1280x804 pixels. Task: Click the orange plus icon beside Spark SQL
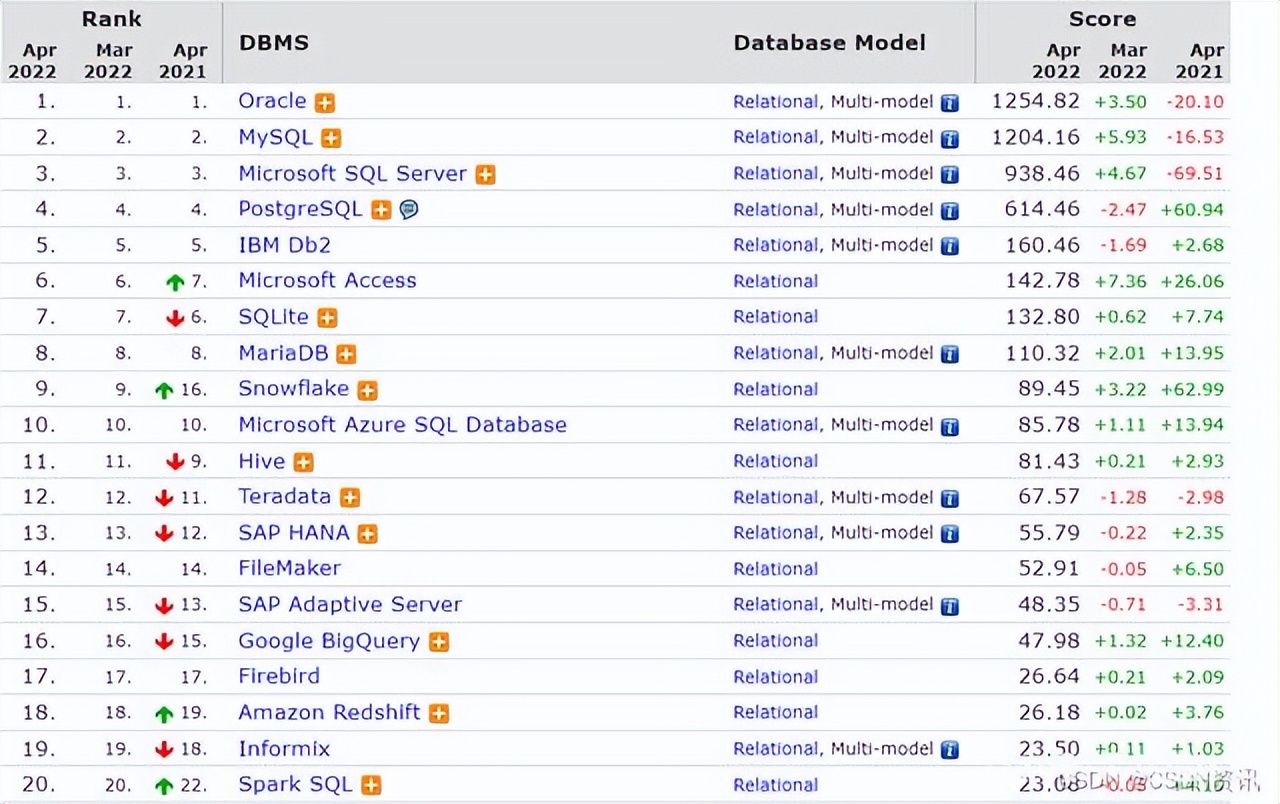(x=371, y=786)
